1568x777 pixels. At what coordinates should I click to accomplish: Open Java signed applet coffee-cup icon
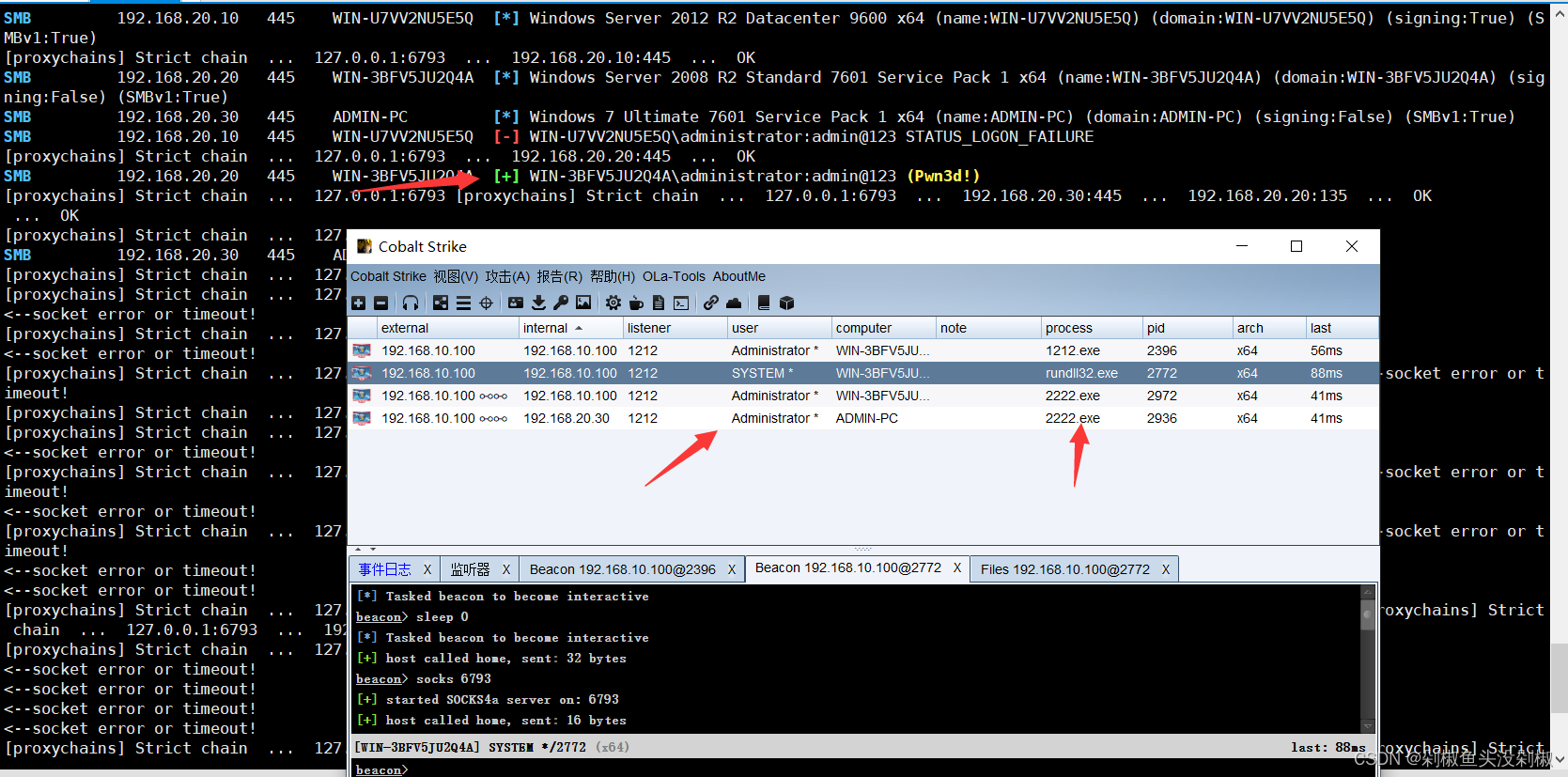point(636,303)
